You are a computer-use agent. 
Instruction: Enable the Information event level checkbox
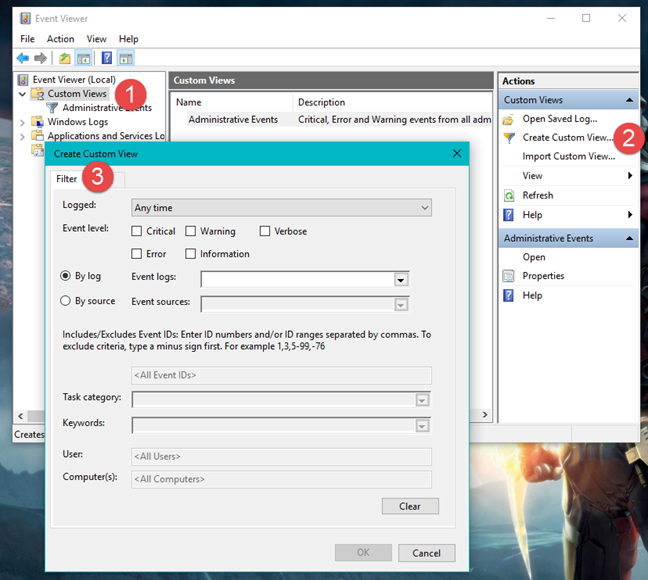pyautogui.click(x=191, y=253)
